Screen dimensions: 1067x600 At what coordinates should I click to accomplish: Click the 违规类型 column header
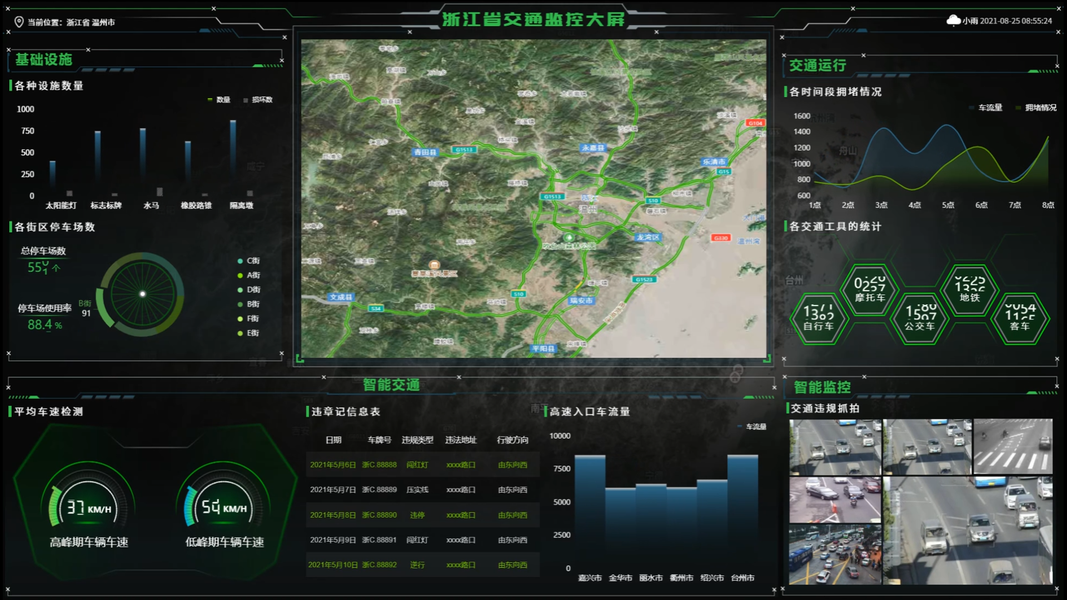pos(417,440)
